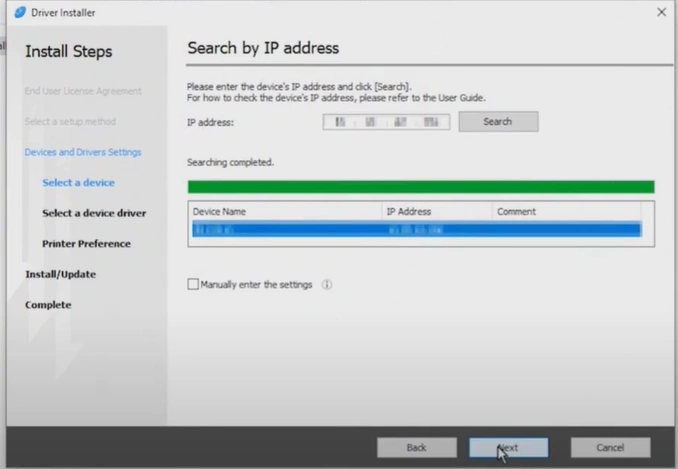The width and height of the screenshot is (678, 469).
Task: Open the Printer Preference step
Action: (x=86, y=244)
